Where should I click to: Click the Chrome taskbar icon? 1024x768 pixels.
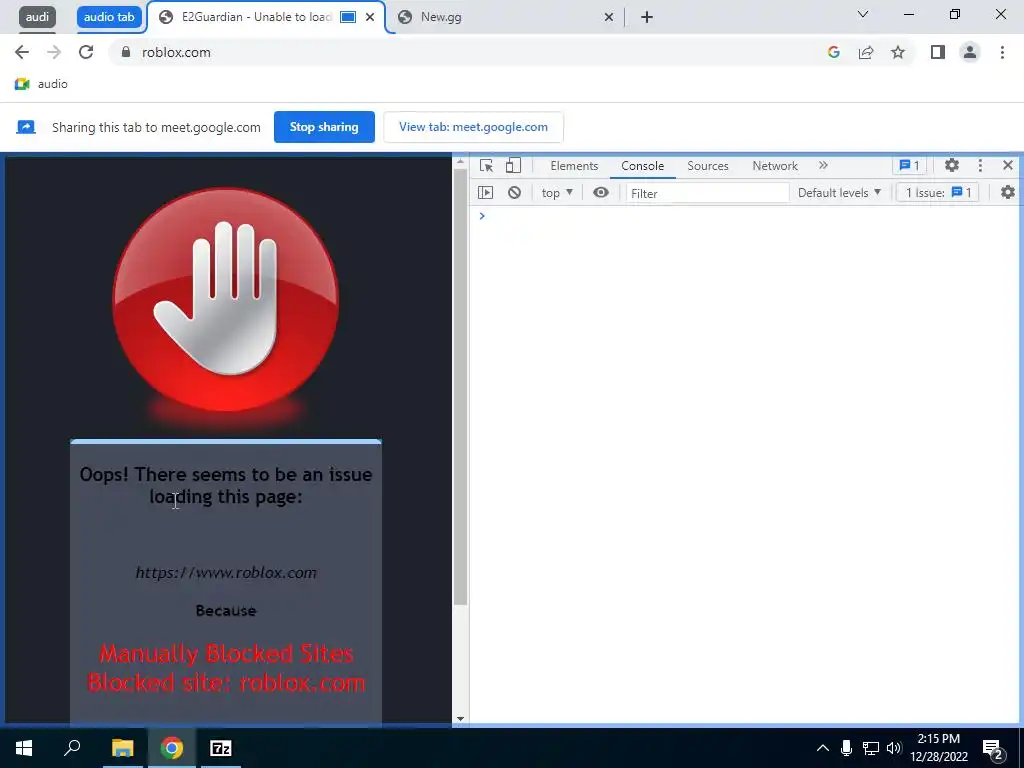pos(172,748)
